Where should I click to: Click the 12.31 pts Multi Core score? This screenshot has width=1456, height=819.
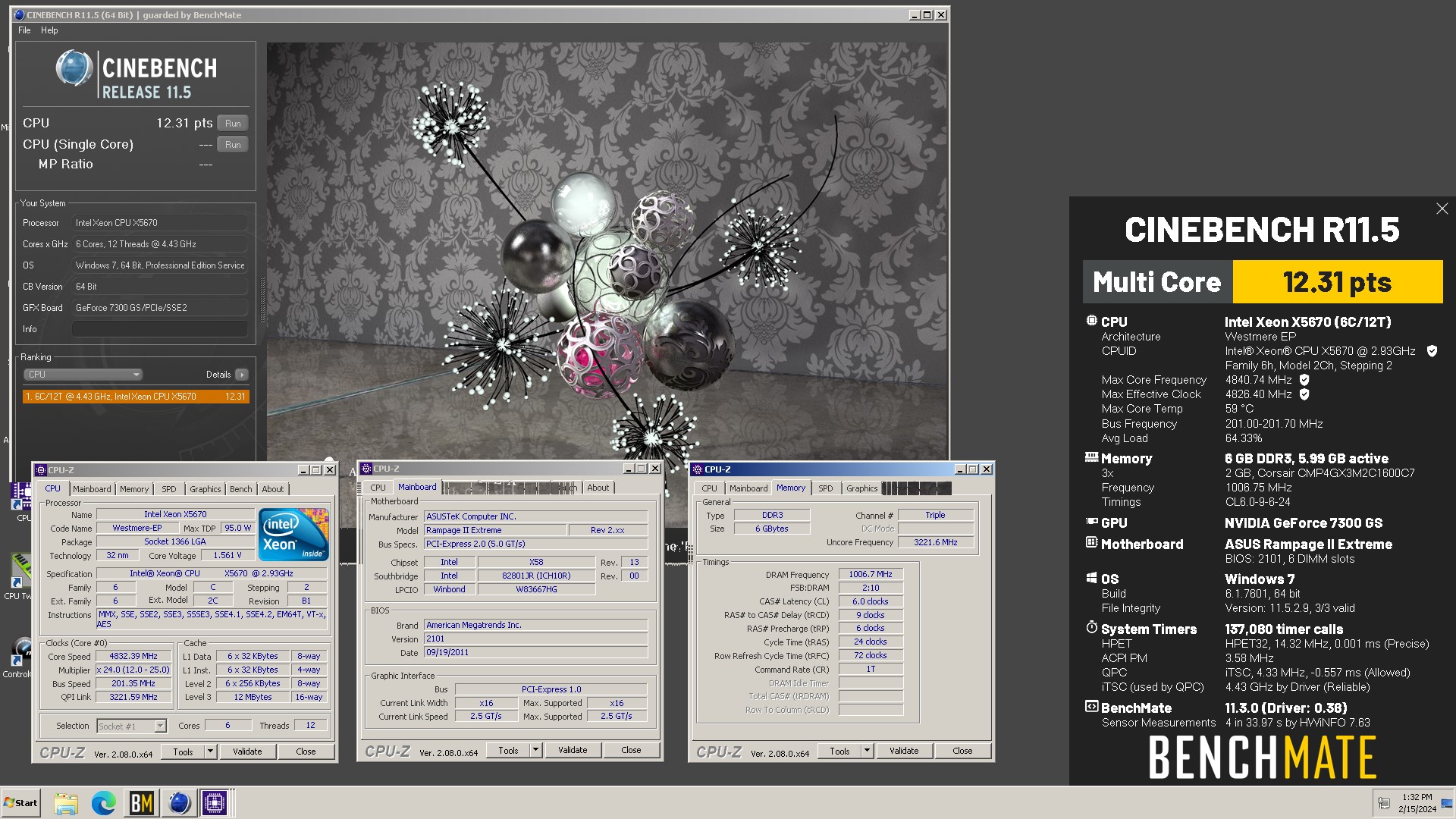point(1337,282)
